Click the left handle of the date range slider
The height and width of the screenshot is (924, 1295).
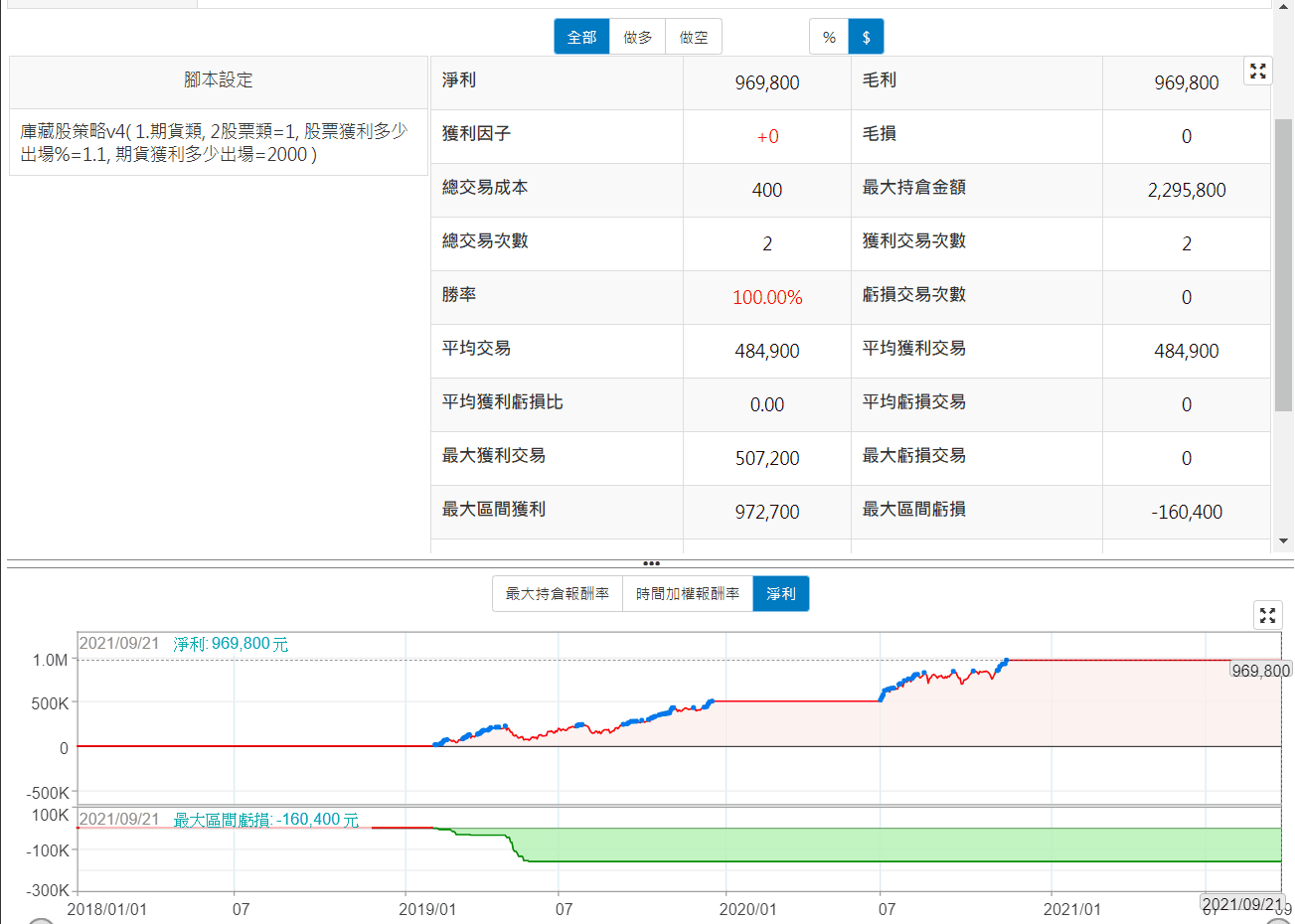pos(40,921)
